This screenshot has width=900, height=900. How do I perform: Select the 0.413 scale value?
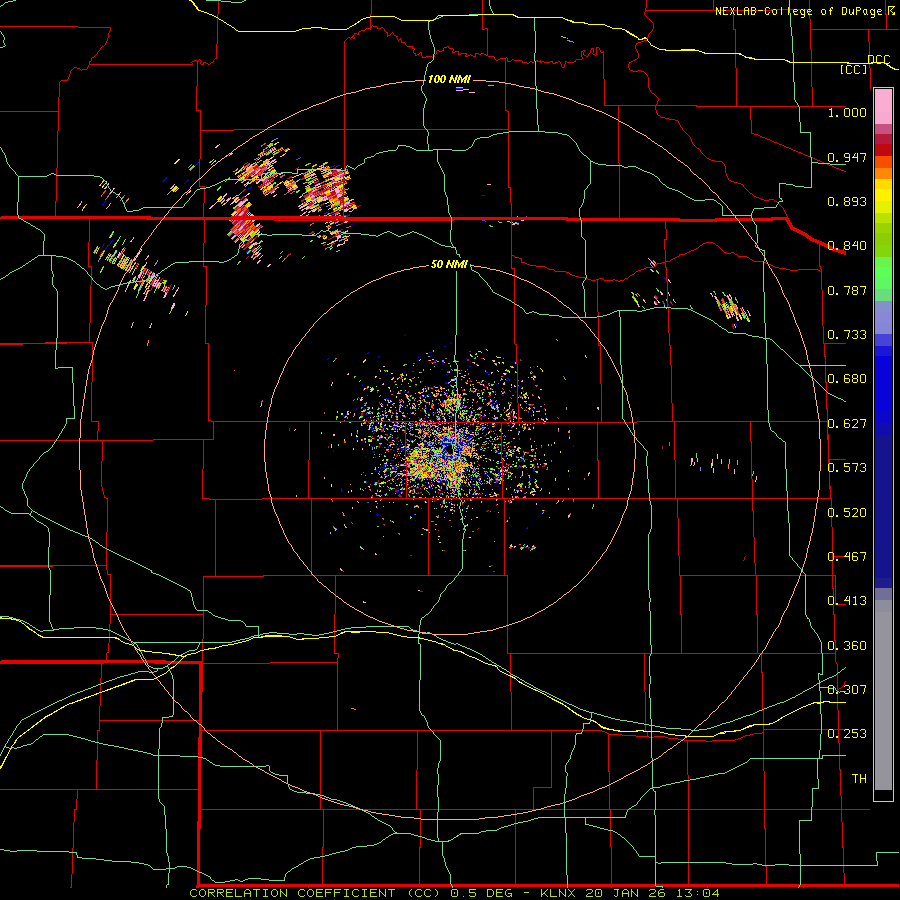tap(847, 600)
